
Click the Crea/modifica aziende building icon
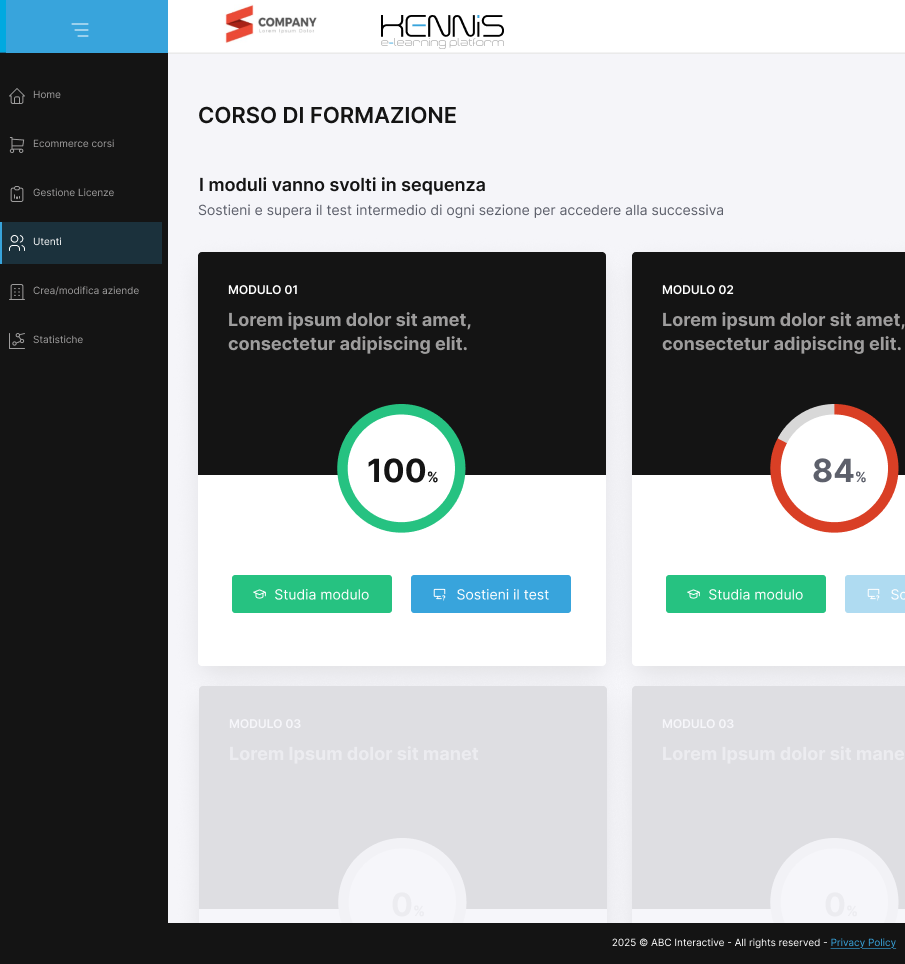pos(17,292)
